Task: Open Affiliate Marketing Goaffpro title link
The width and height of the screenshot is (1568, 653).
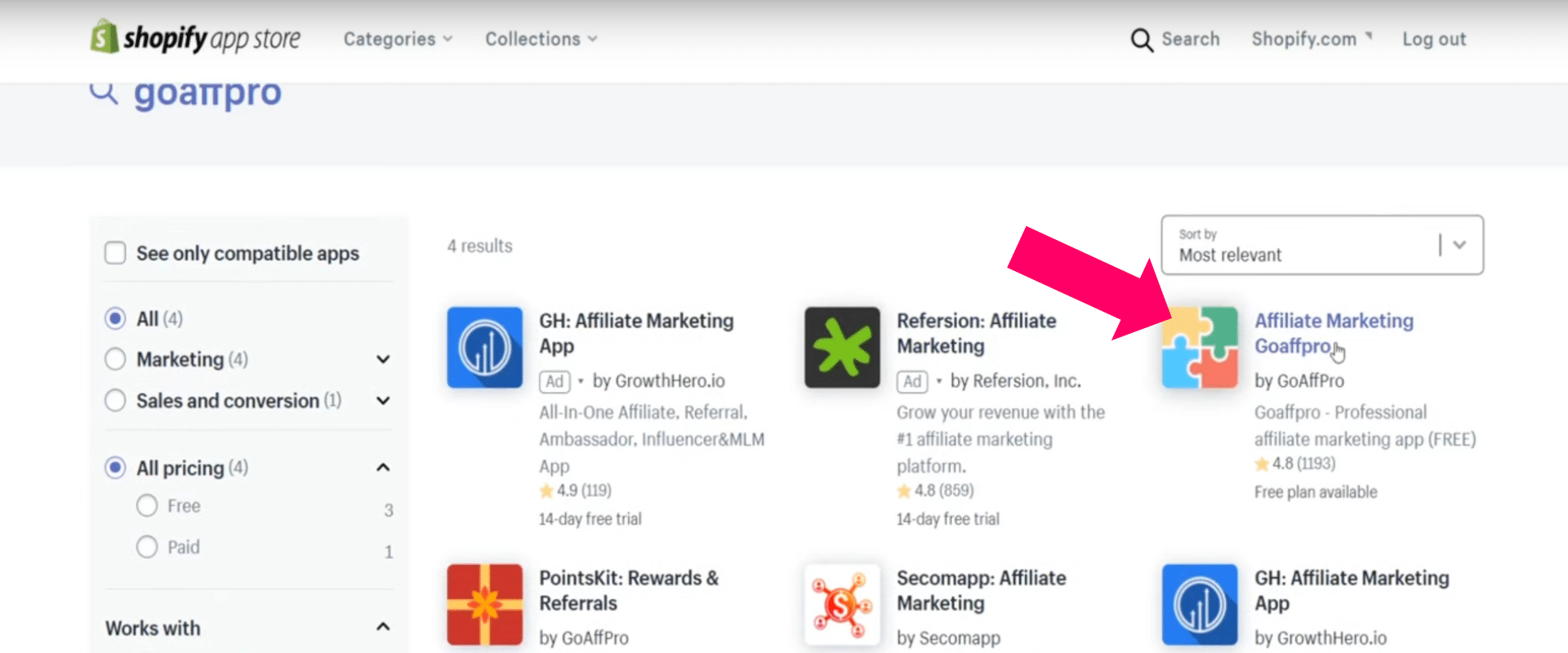Action: (x=1334, y=333)
